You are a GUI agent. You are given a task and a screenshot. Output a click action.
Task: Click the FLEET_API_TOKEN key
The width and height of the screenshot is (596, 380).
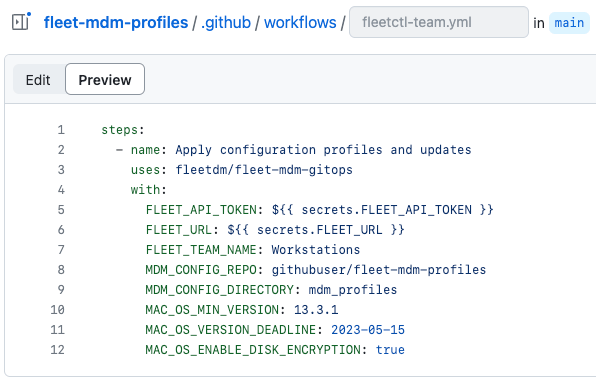click(x=201, y=210)
